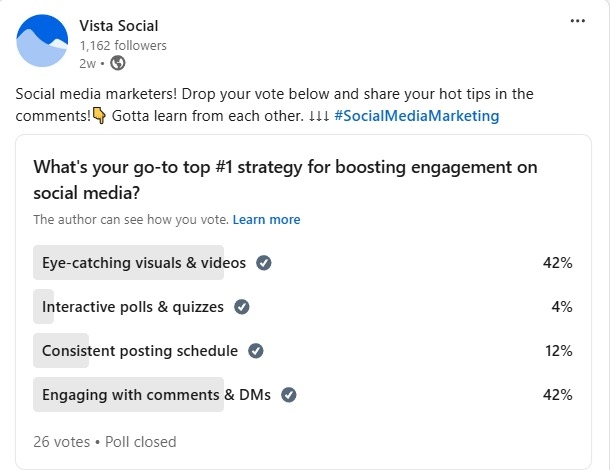The width and height of the screenshot is (610, 470).
Task: Click the Vista Social logo avatar
Action: coord(43,42)
